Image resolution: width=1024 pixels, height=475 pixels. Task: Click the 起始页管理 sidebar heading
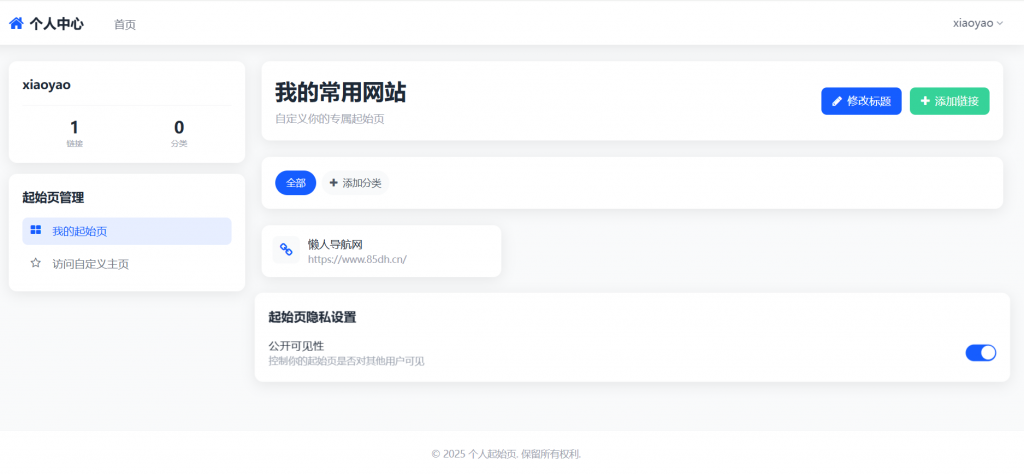point(53,197)
